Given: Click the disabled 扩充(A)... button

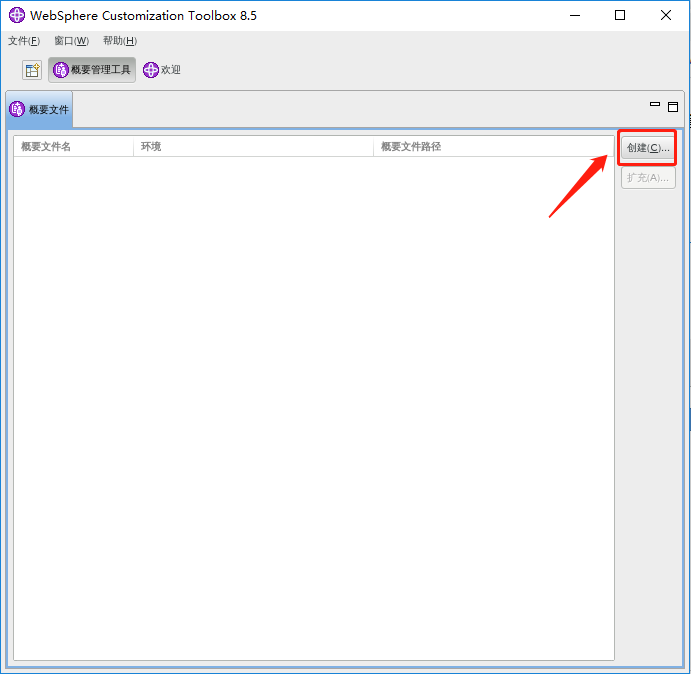Looking at the screenshot, I should 647,178.
